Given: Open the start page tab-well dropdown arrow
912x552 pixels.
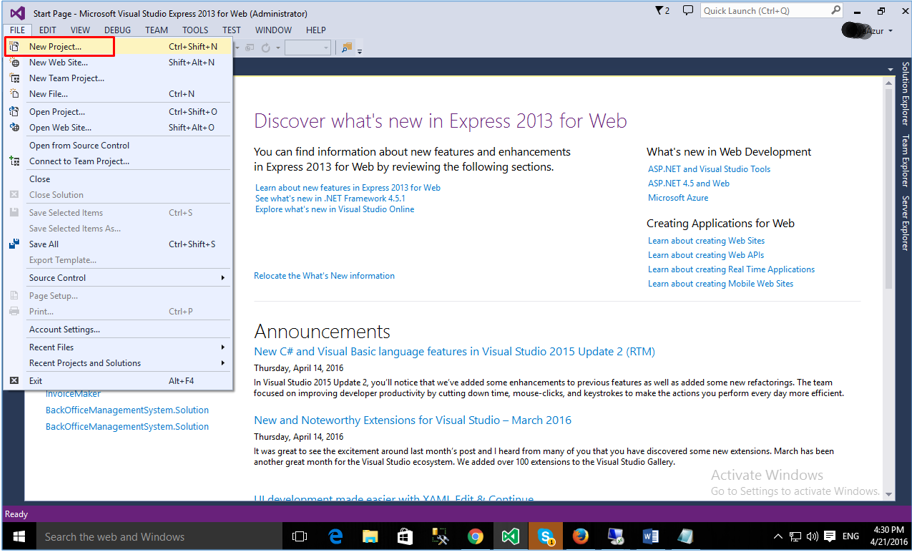Looking at the screenshot, I should [890, 69].
